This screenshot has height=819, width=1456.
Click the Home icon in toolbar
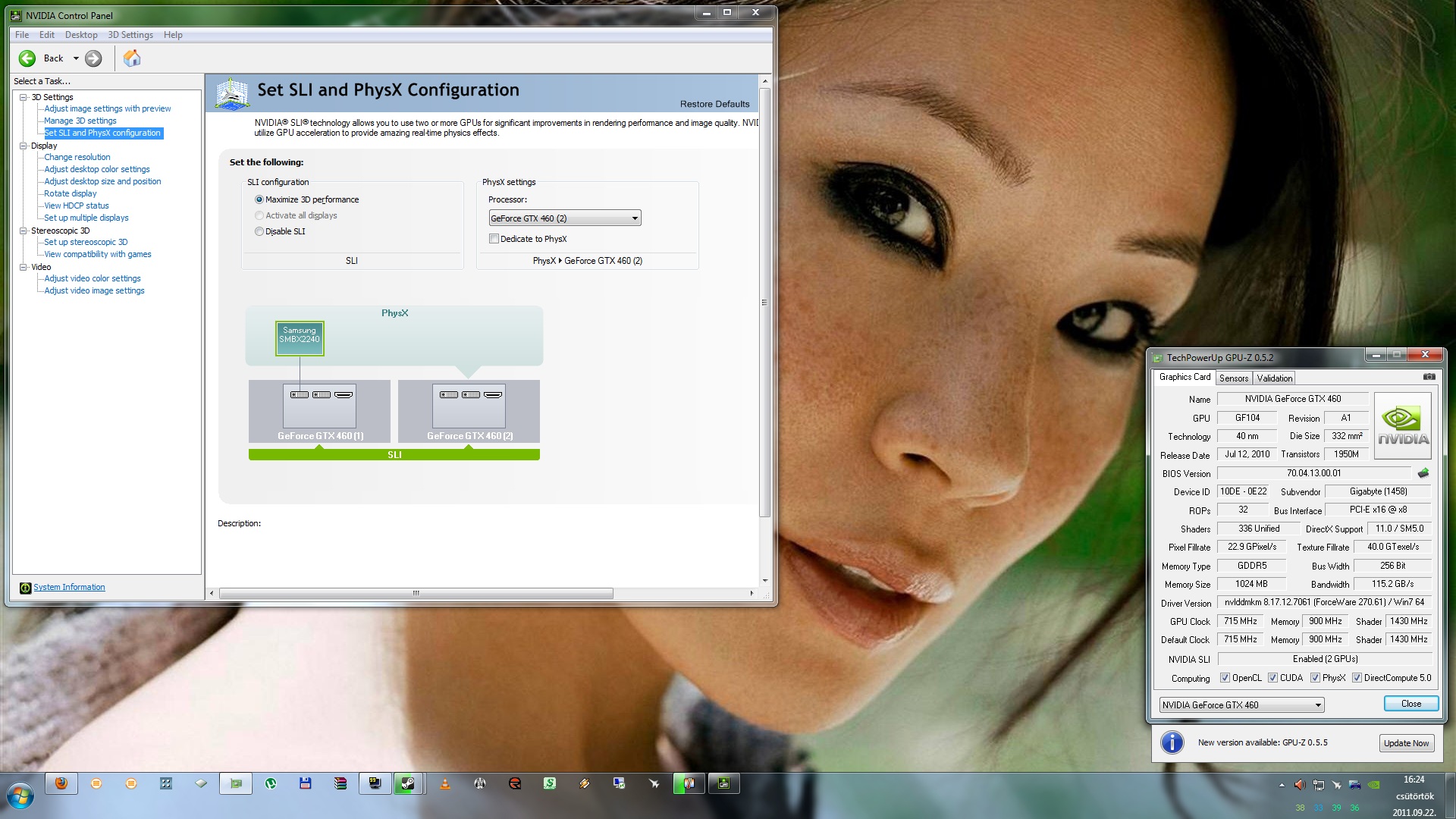(132, 58)
